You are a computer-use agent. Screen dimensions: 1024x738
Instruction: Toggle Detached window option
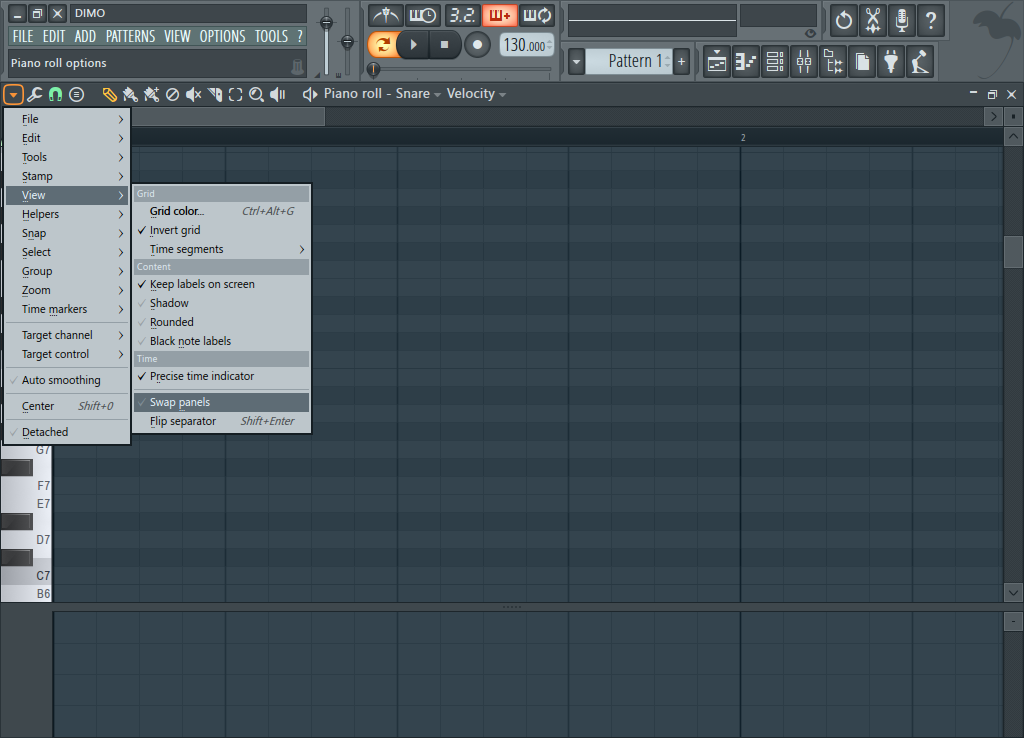67,432
